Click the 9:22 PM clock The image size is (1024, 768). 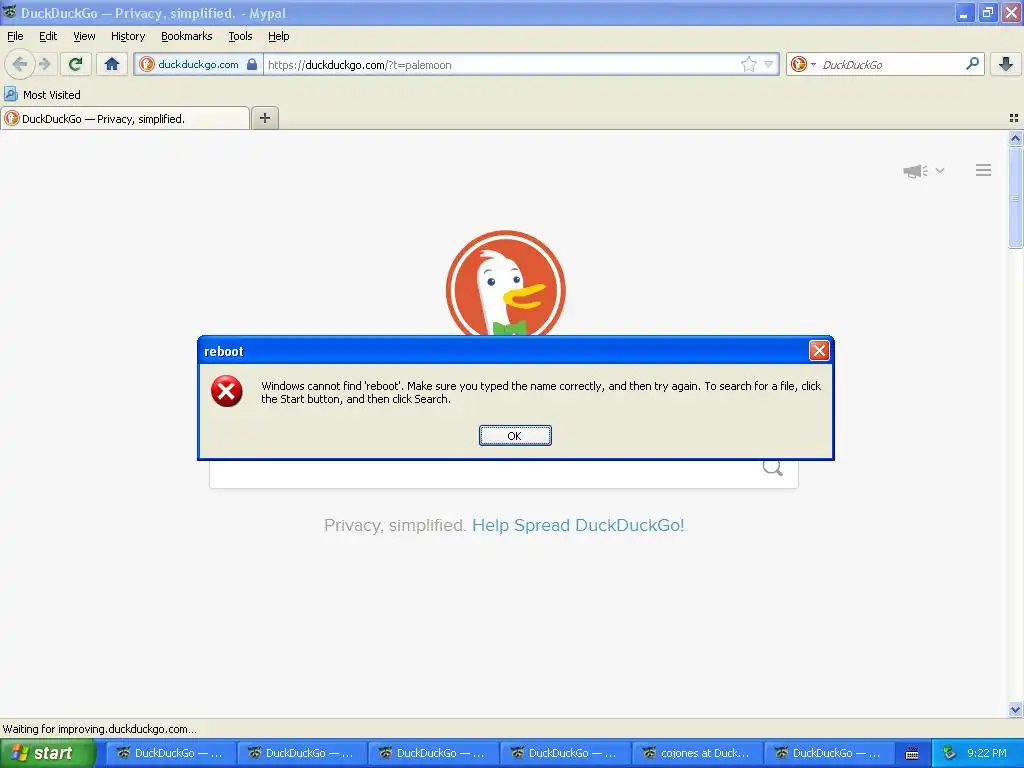pos(987,753)
